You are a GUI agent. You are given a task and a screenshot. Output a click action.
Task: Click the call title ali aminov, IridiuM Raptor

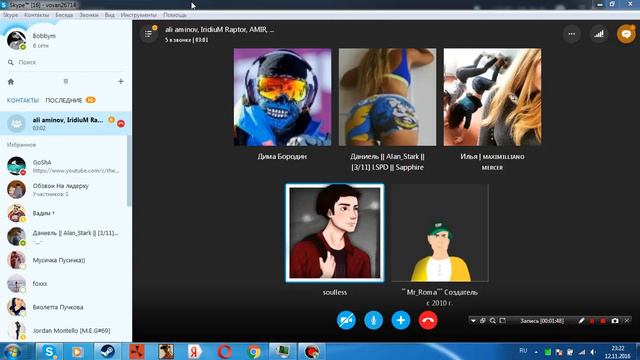(x=220, y=30)
